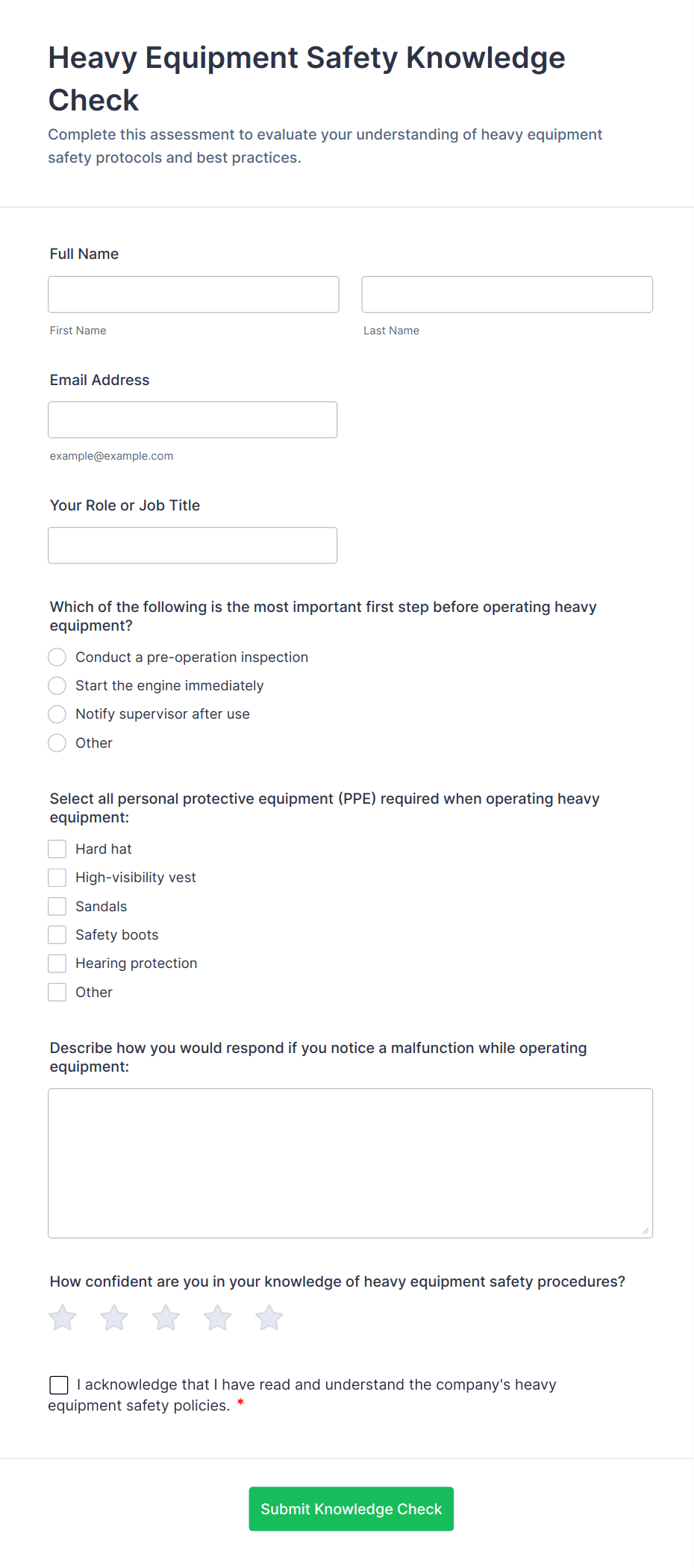Click the Email Address field
Screen dimensions: 694x1568
point(193,419)
